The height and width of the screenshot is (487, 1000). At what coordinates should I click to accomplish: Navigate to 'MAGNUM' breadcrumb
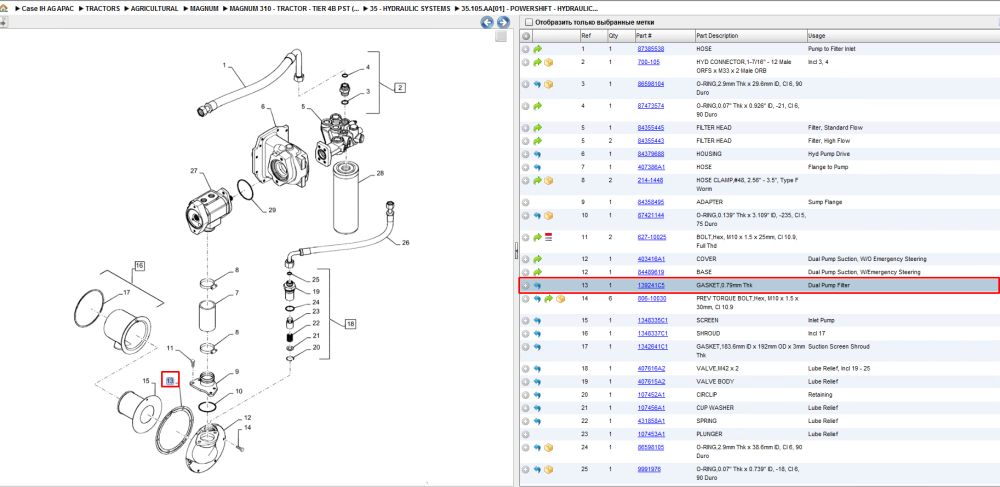click(x=204, y=9)
